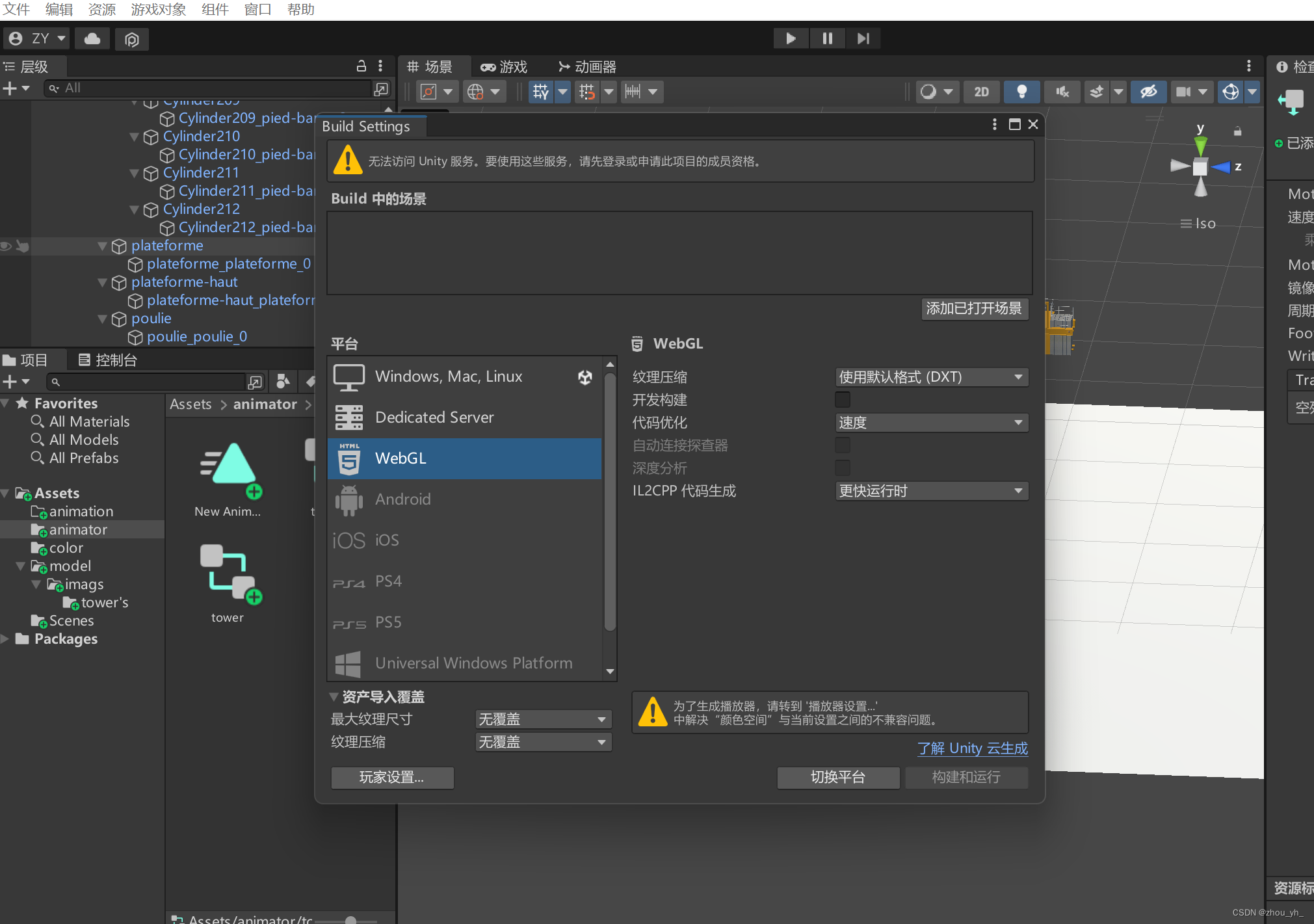The height and width of the screenshot is (924, 1314).
Task: Switch to the 游戏 tab
Action: (x=504, y=66)
